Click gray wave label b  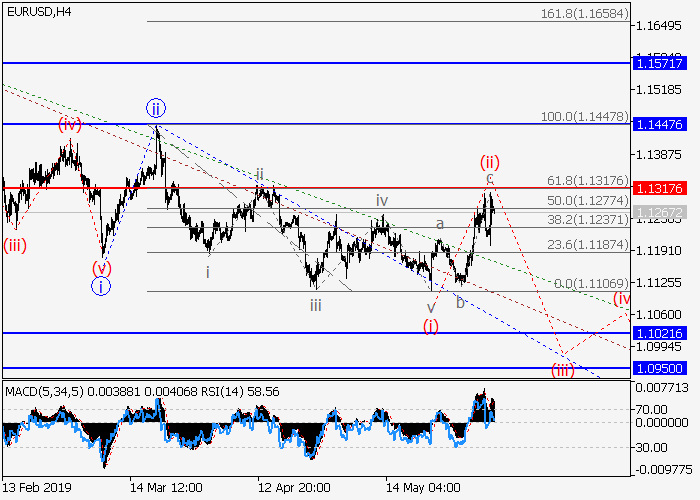(x=460, y=301)
